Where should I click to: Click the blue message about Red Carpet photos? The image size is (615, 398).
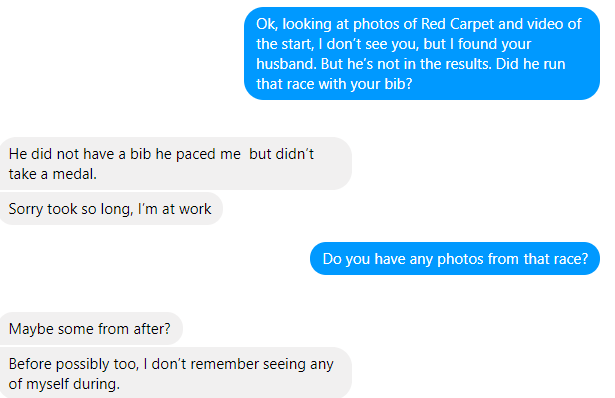coord(422,54)
